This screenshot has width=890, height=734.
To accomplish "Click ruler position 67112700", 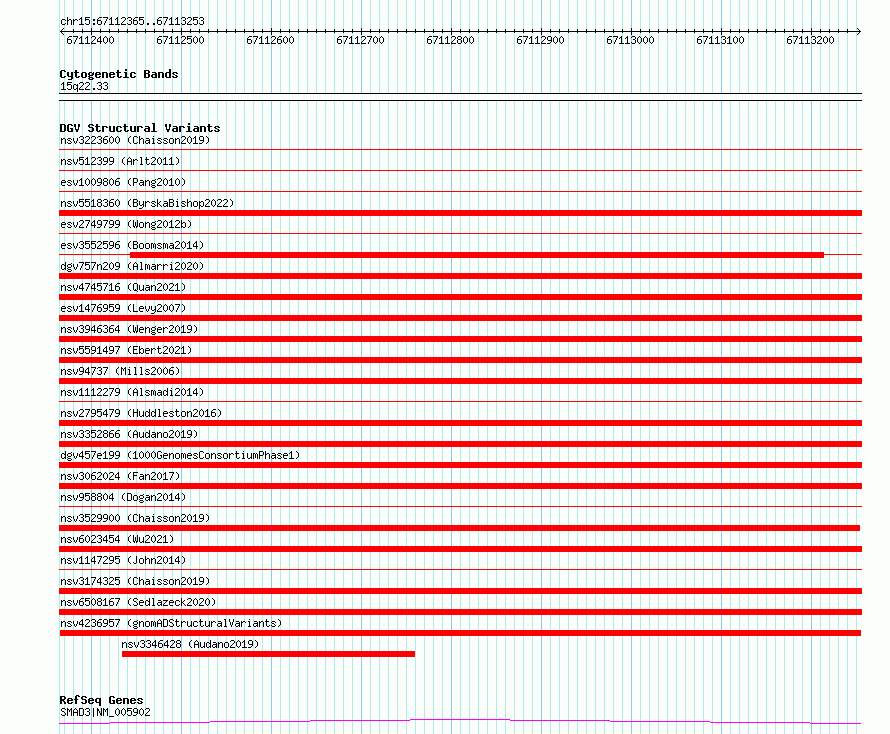I will click(360, 40).
